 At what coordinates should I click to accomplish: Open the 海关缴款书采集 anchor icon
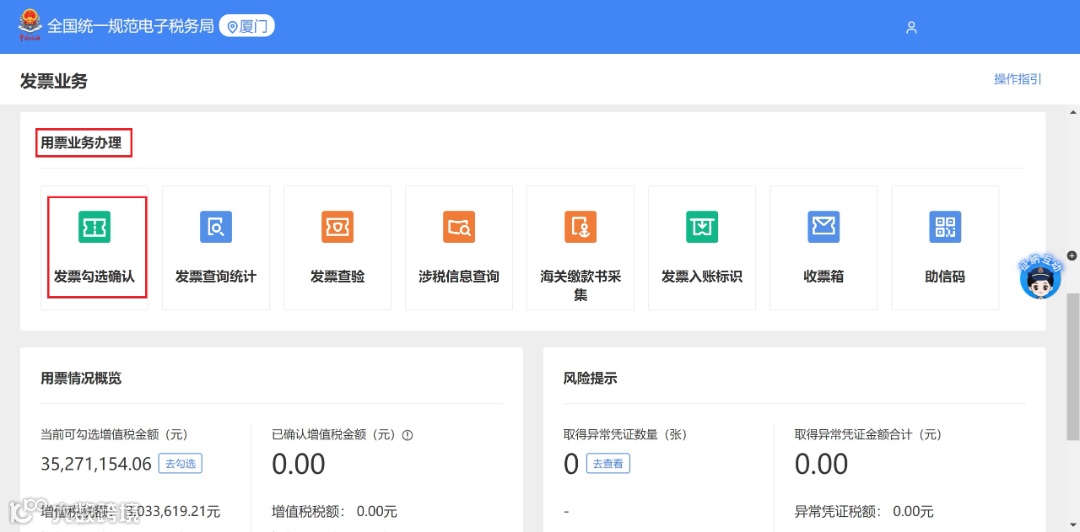[x=580, y=227]
